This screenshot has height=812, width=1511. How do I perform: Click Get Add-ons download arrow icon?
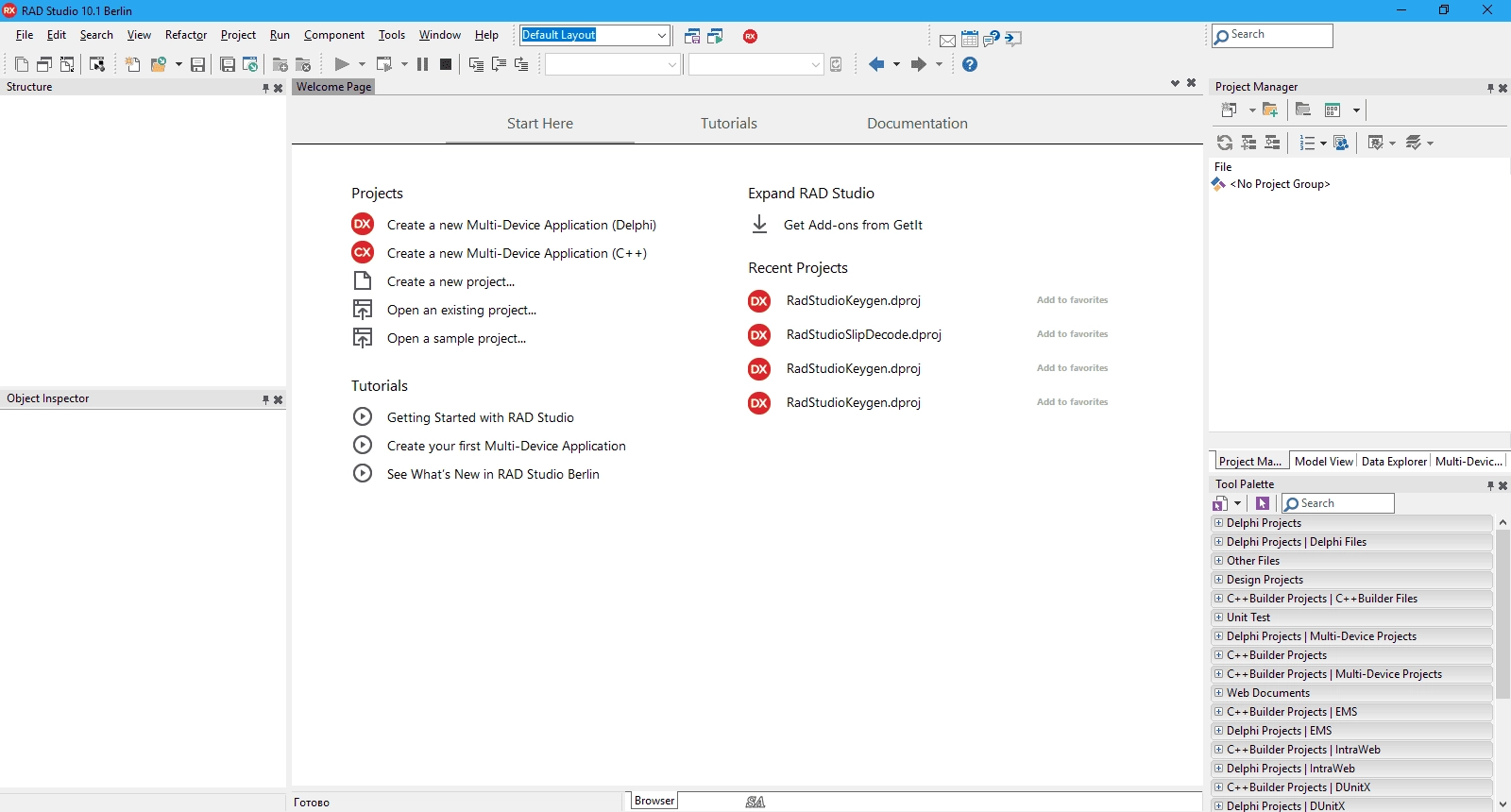[759, 225]
